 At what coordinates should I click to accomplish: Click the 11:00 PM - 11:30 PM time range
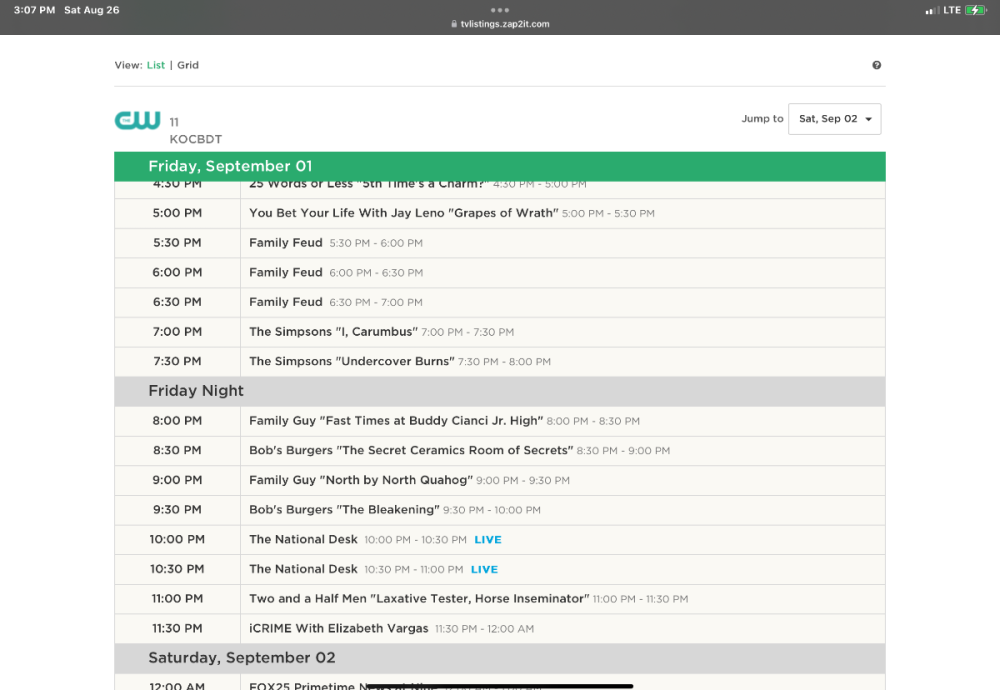(x=640, y=599)
